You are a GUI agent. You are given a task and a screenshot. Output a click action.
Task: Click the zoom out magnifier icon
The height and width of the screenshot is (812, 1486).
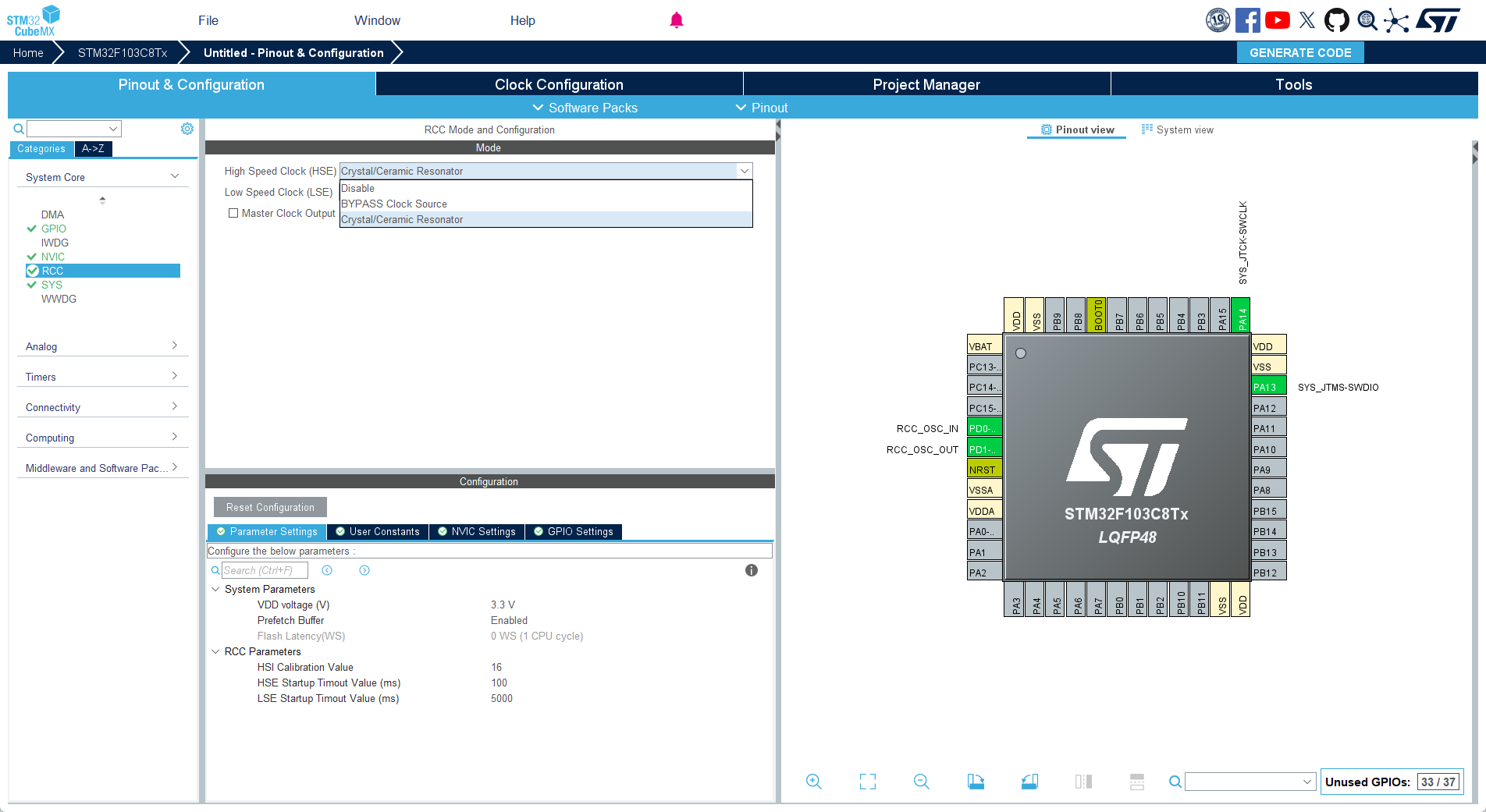pos(921,782)
